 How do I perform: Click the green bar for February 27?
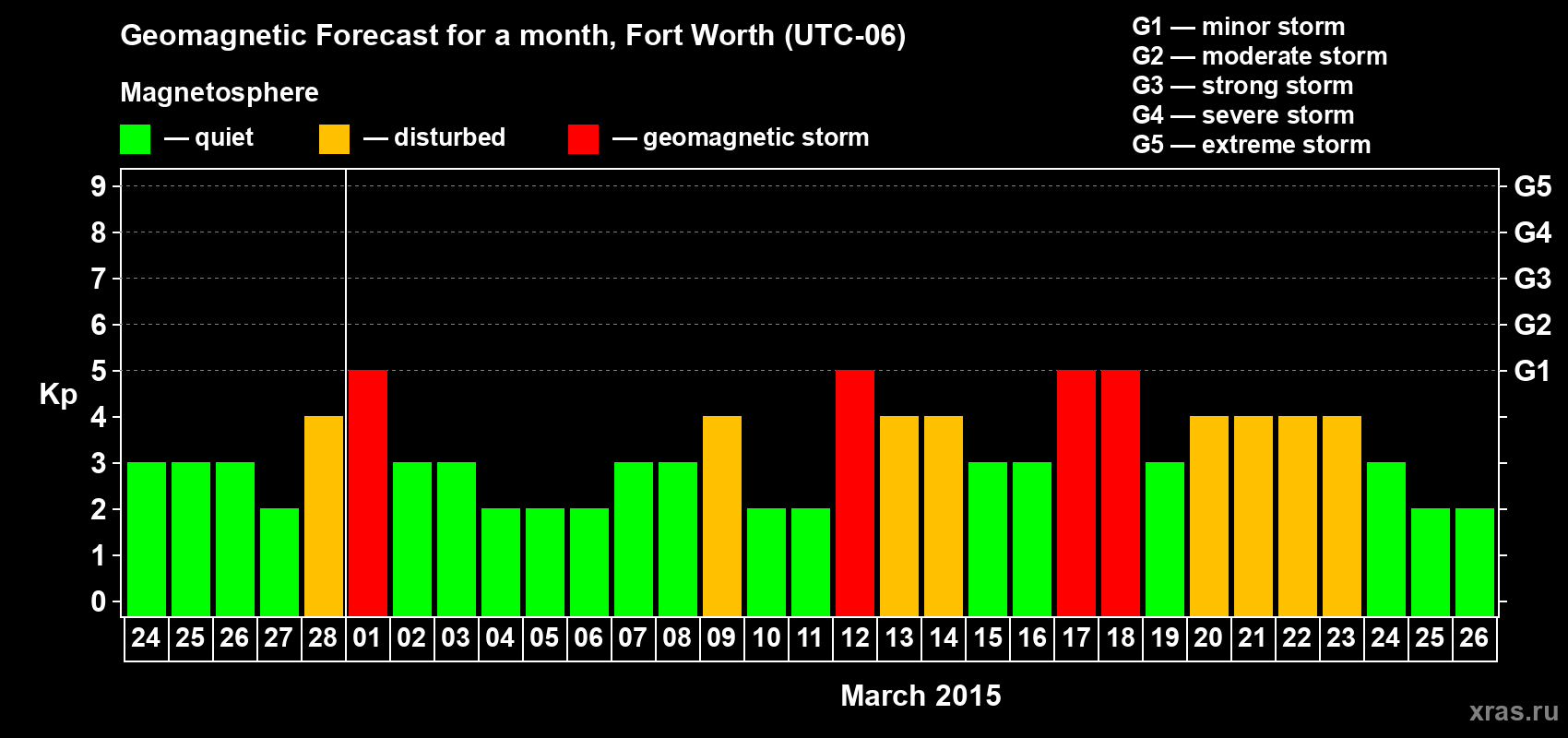(279, 562)
